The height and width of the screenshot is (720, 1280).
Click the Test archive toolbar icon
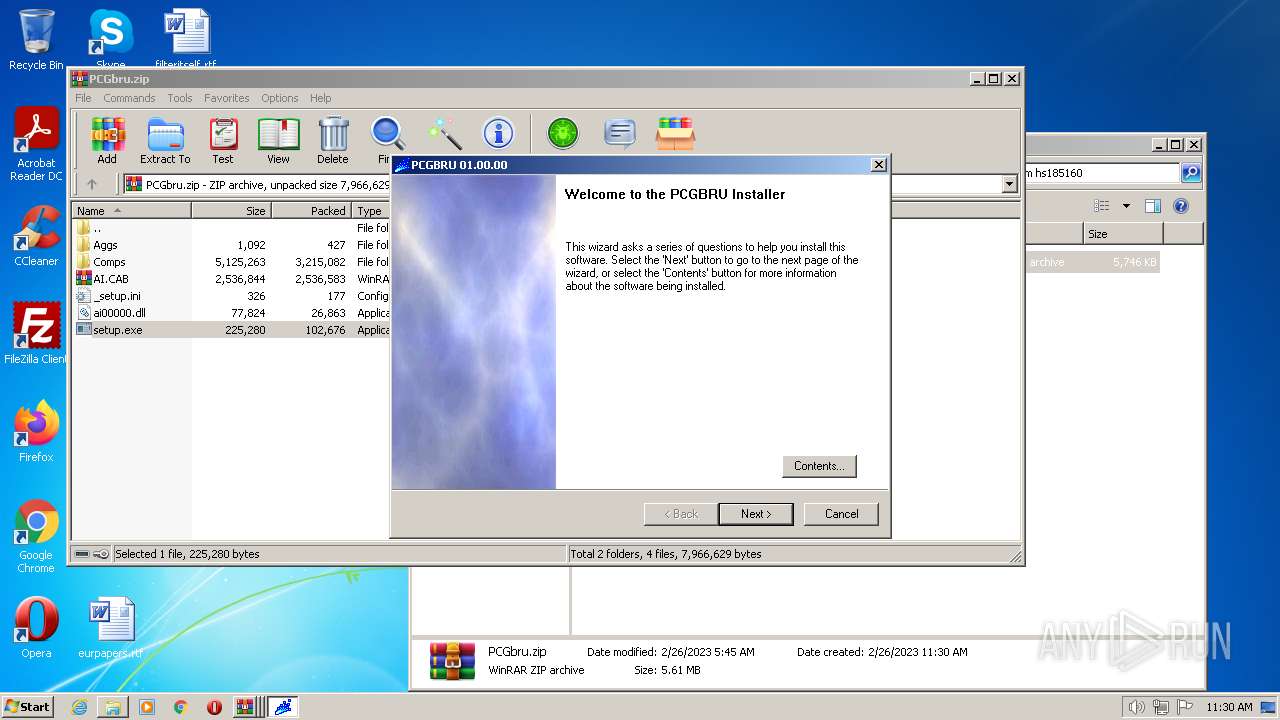pos(223,140)
